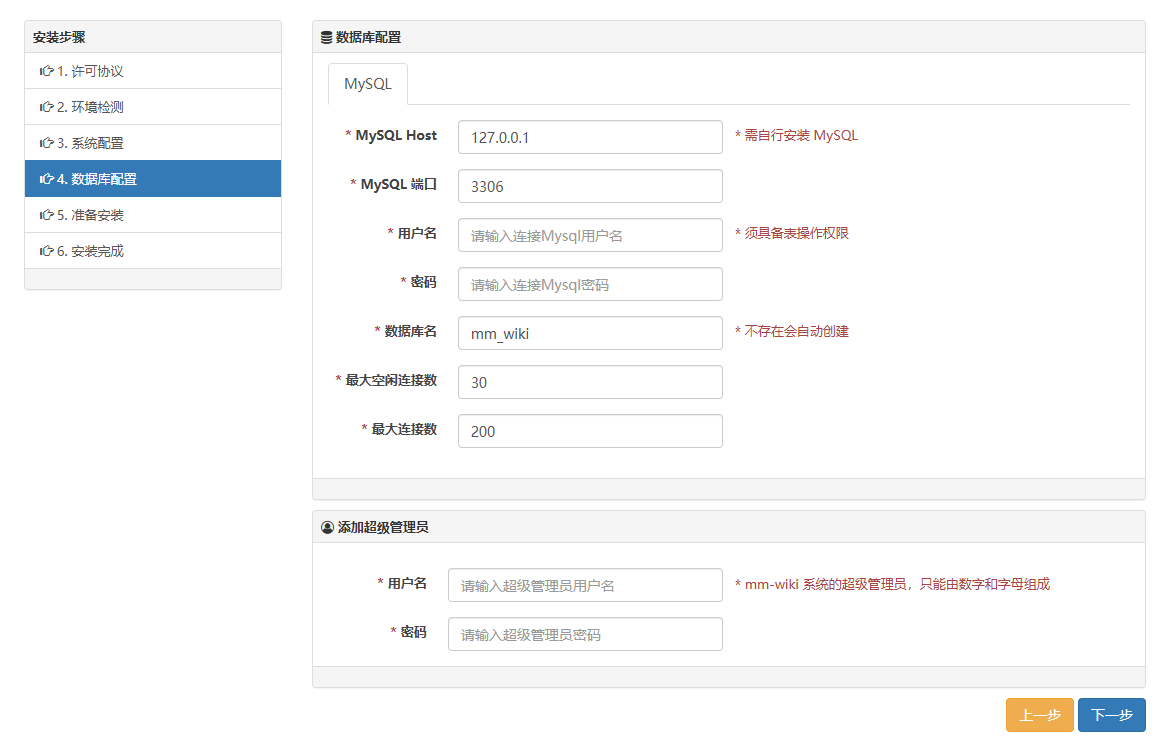
Task: Click the MySQL 用户名 input field
Action: [x=590, y=235]
